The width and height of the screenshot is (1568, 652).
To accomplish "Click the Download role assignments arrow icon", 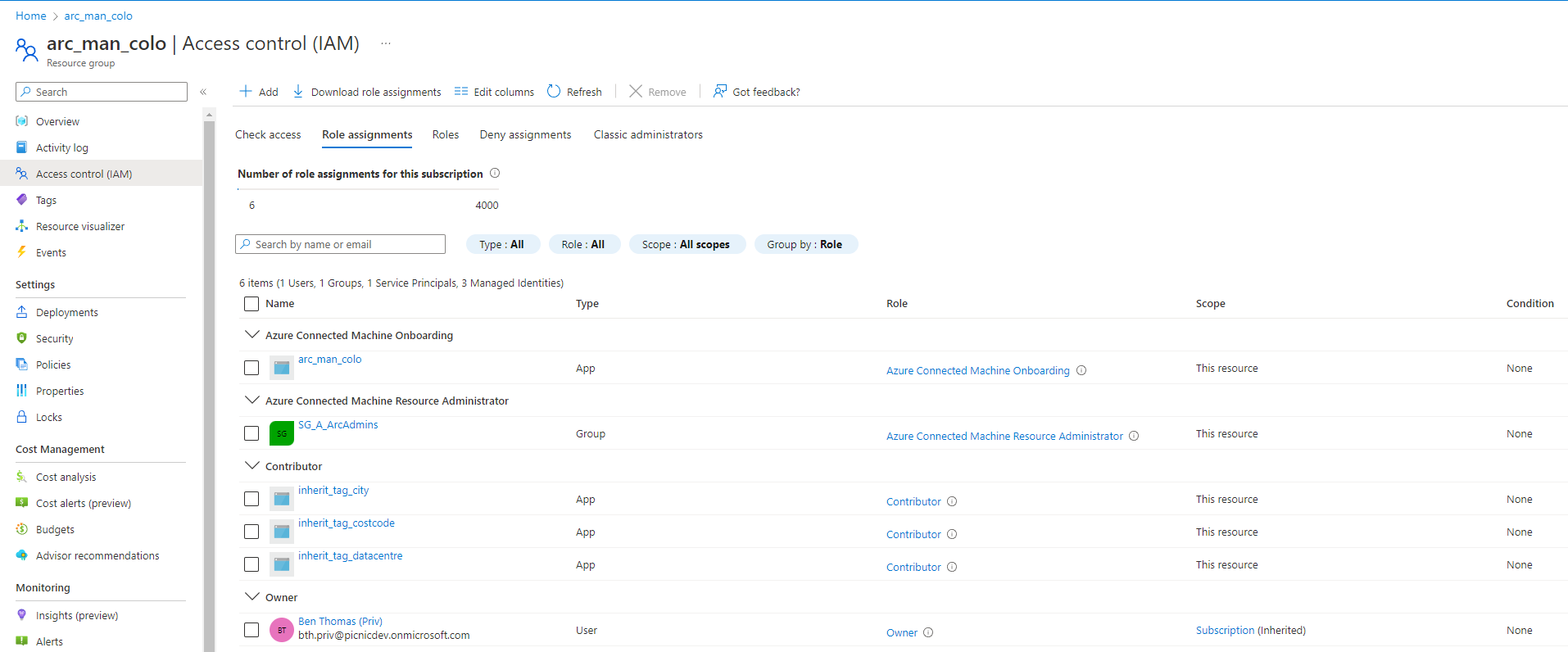I will (x=298, y=91).
